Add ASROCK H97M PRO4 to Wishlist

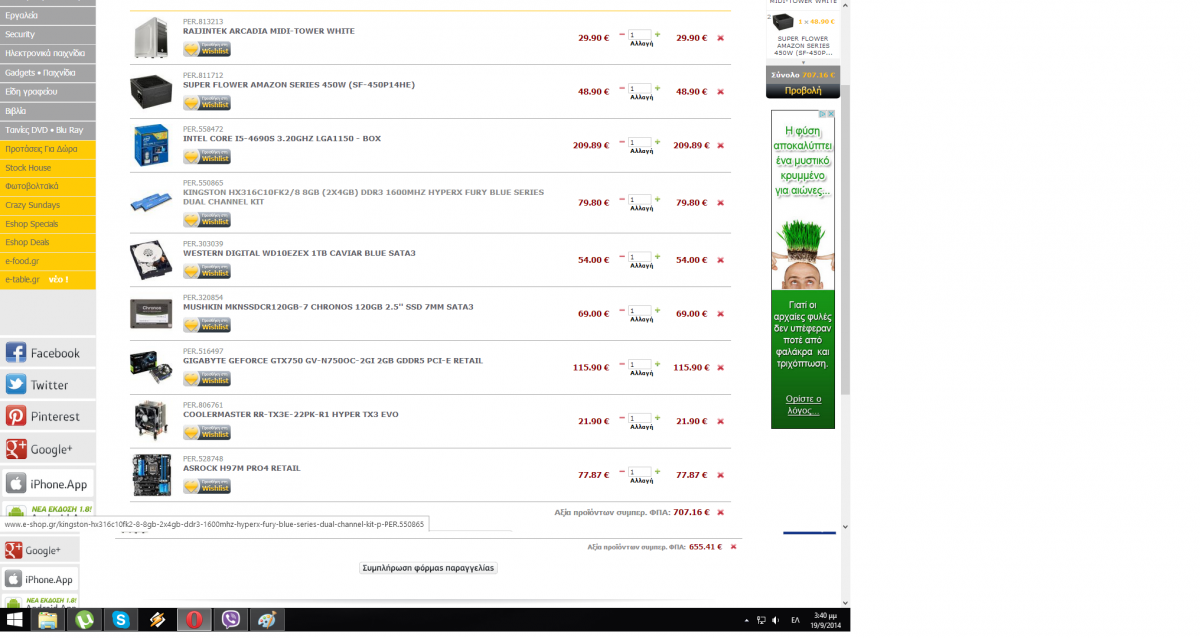(x=207, y=487)
